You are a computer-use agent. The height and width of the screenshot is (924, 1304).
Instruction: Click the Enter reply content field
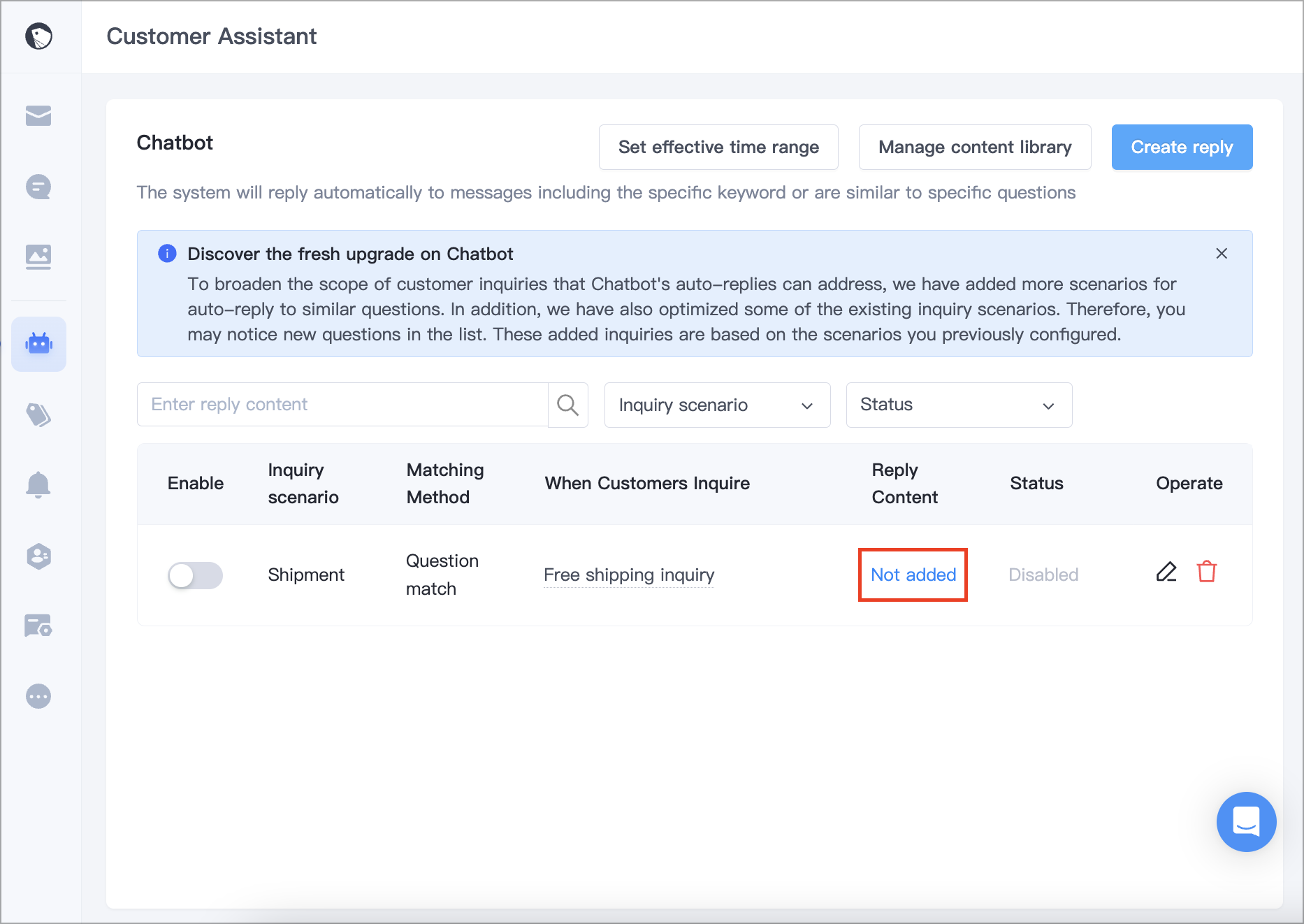pyautogui.click(x=342, y=405)
